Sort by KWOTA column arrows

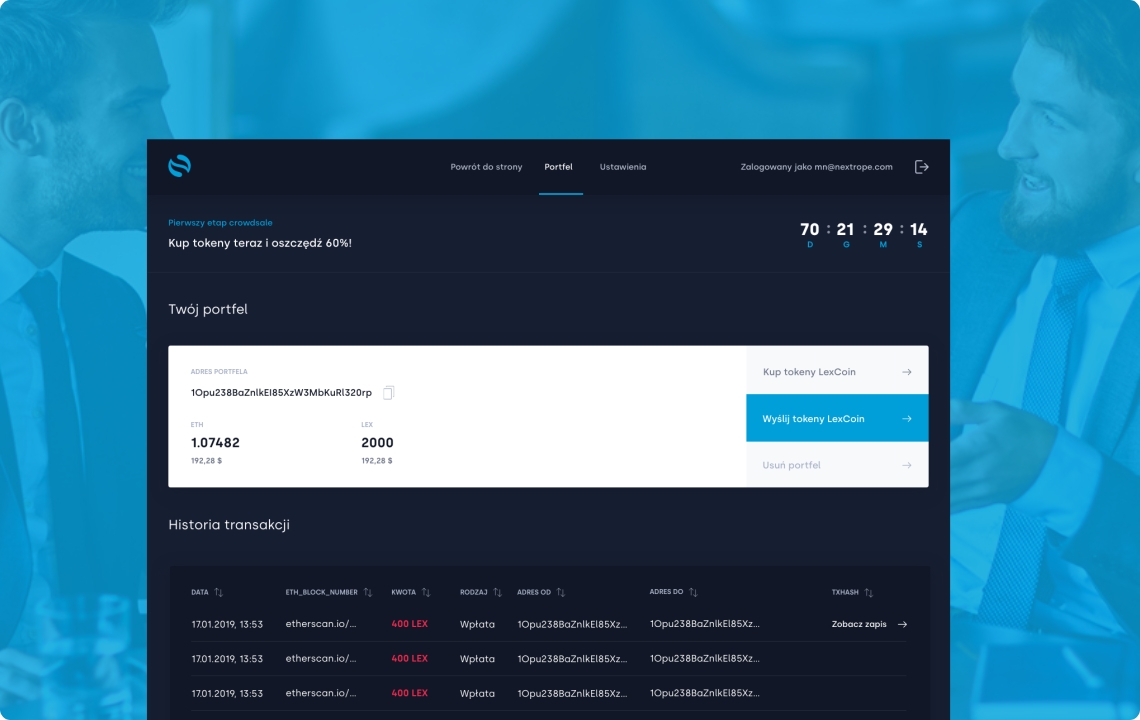426,592
